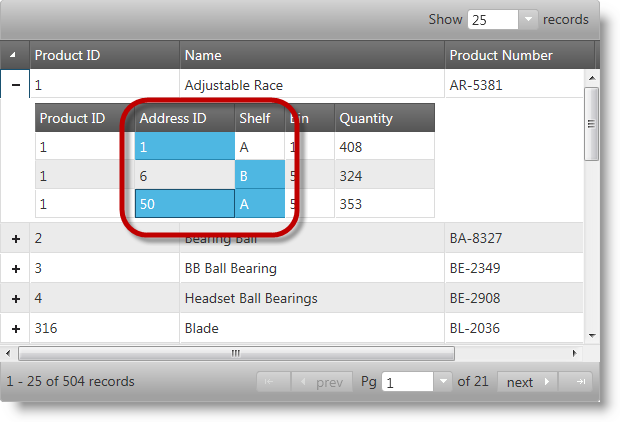Click the horizontal scrollbar left arrow
620x422 pixels.
click(10, 353)
